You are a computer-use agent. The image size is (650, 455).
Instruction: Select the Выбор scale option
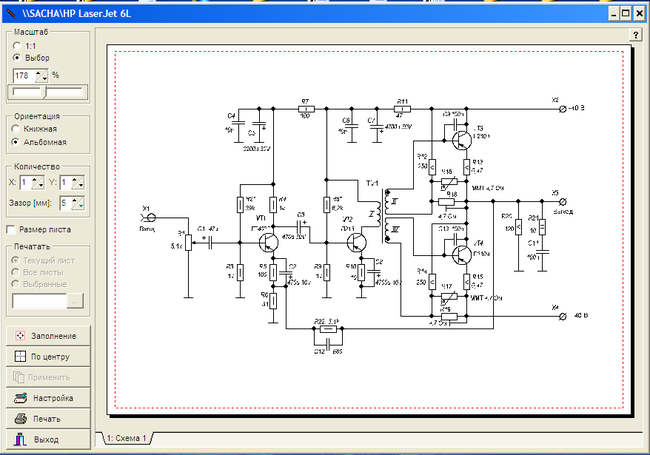pyautogui.click(x=17, y=59)
